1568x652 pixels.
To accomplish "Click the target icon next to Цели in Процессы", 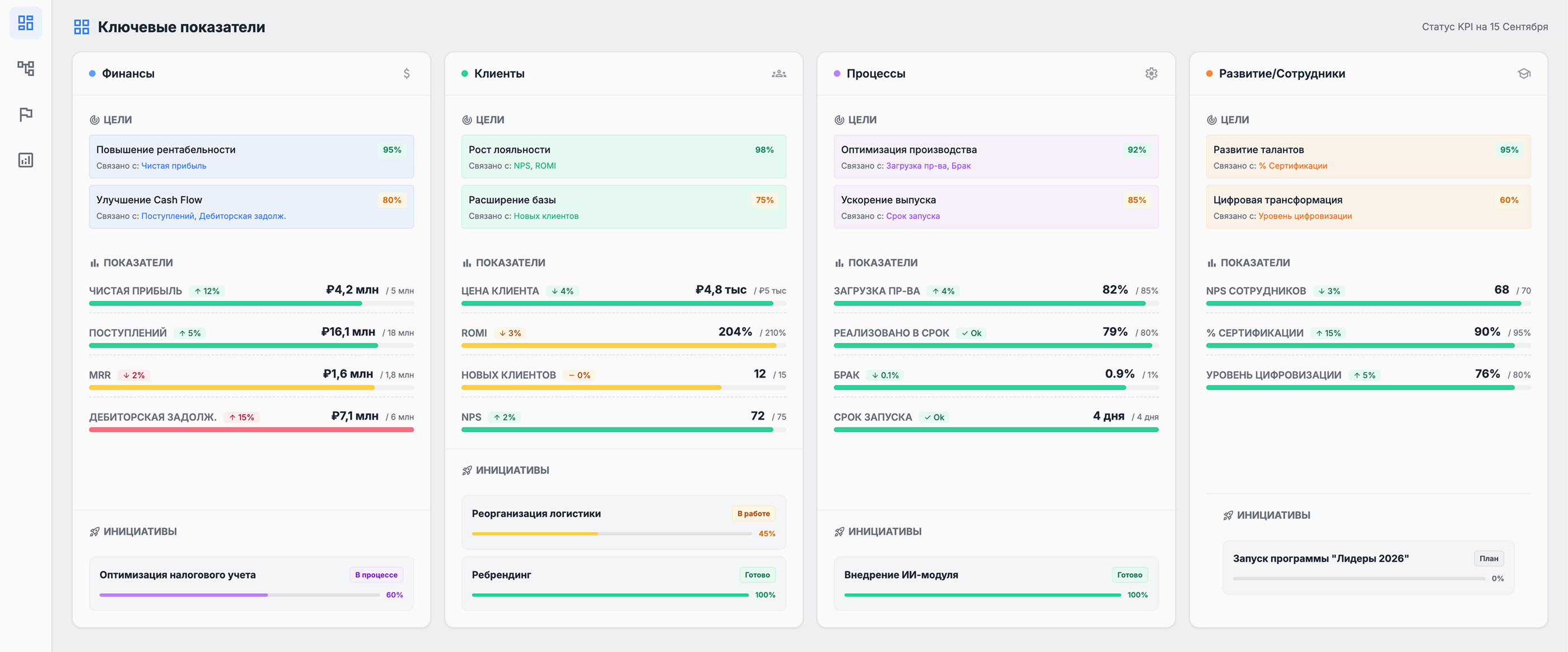I will 839,120.
